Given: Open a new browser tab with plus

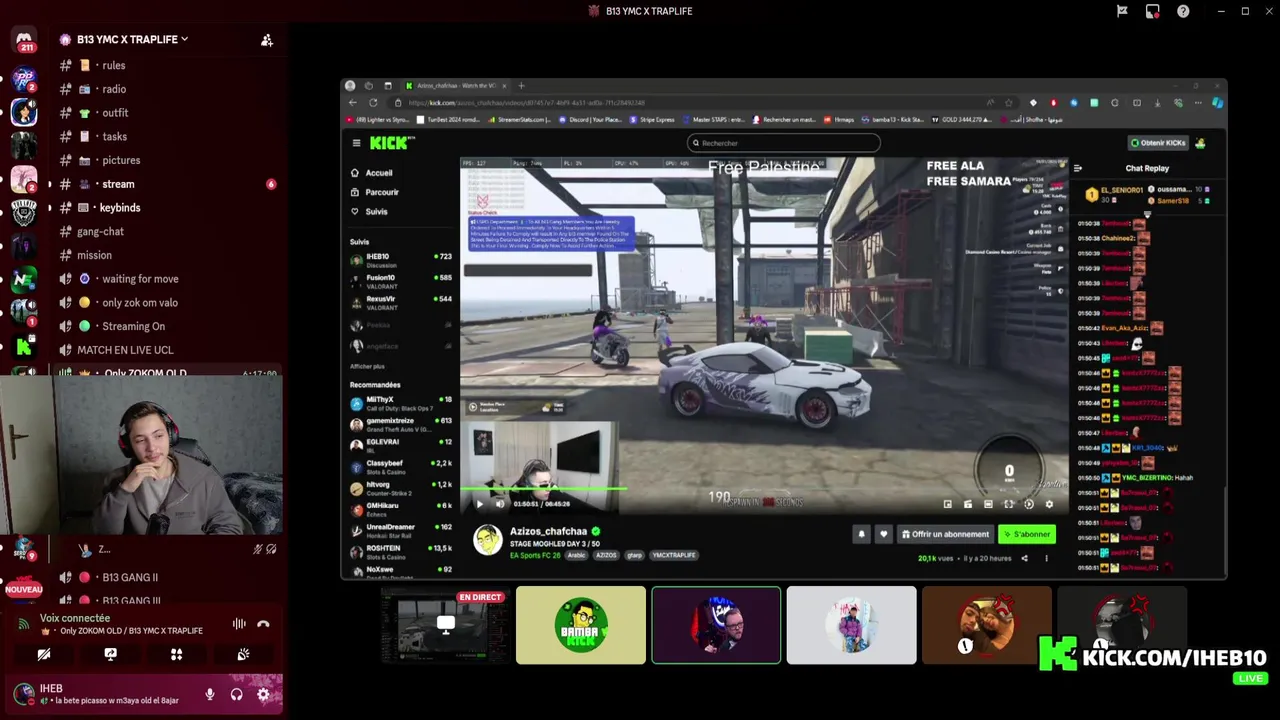Looking at the screenshot, I should pos(521,86).
